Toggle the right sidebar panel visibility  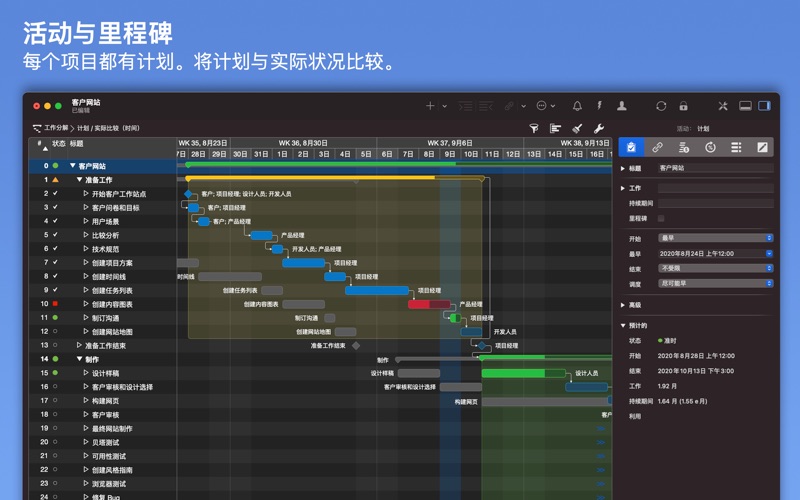tap(765, 106)
